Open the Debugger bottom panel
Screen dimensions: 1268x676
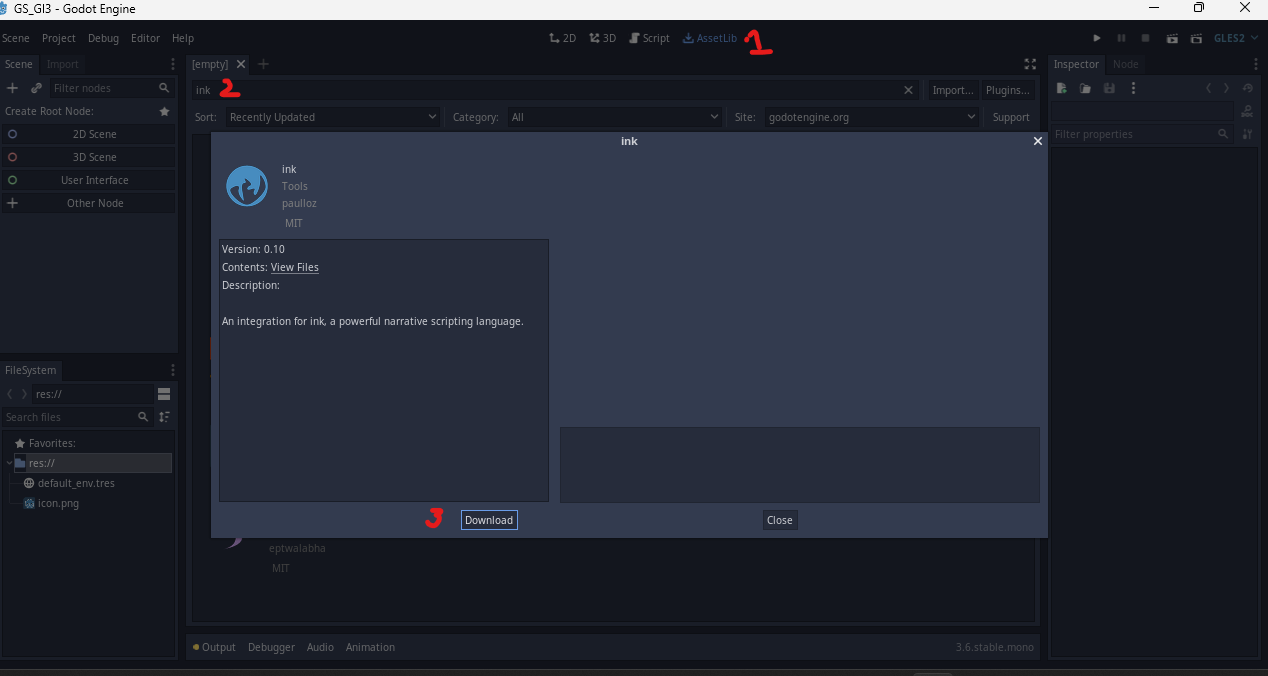pos(271,647)
